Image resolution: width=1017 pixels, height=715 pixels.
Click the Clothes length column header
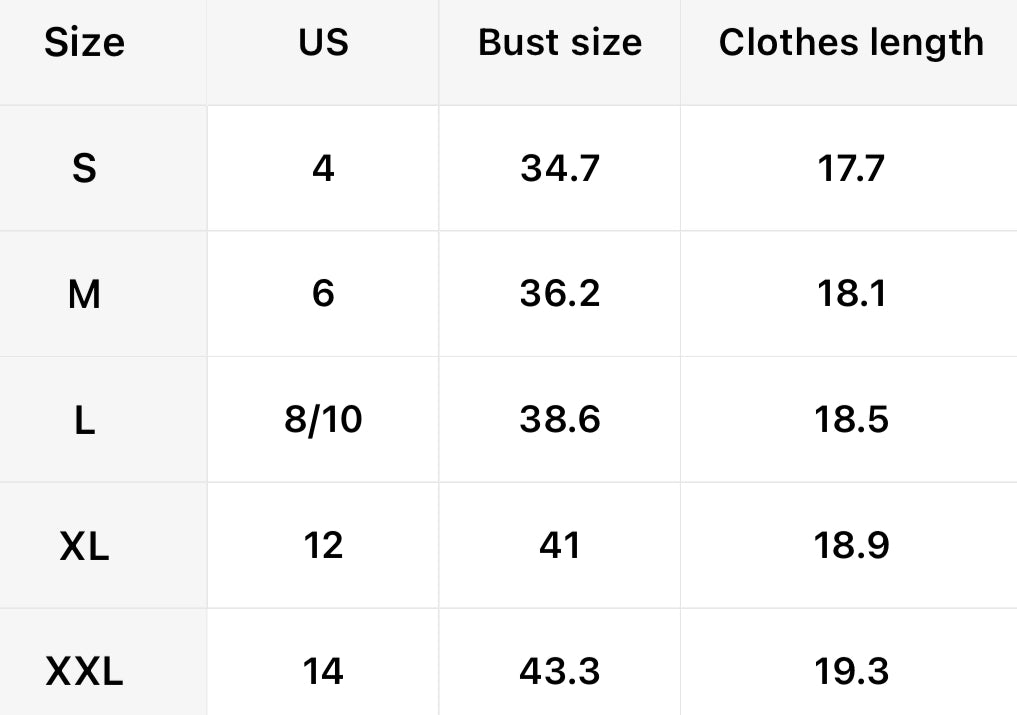[851, 43]
